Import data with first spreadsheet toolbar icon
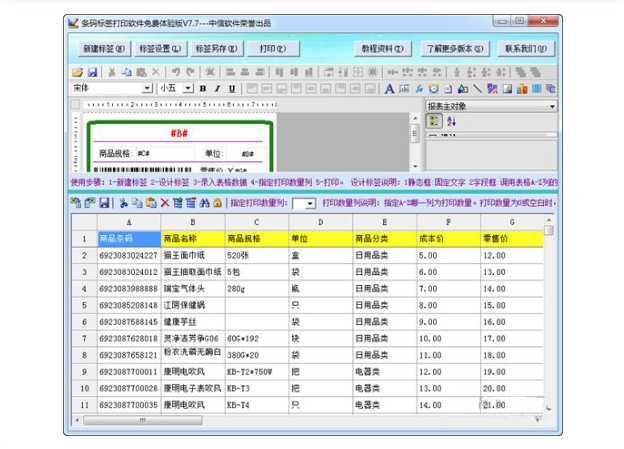Image resolution: width=624 pixels, height=449 pixels. [76, 203]
